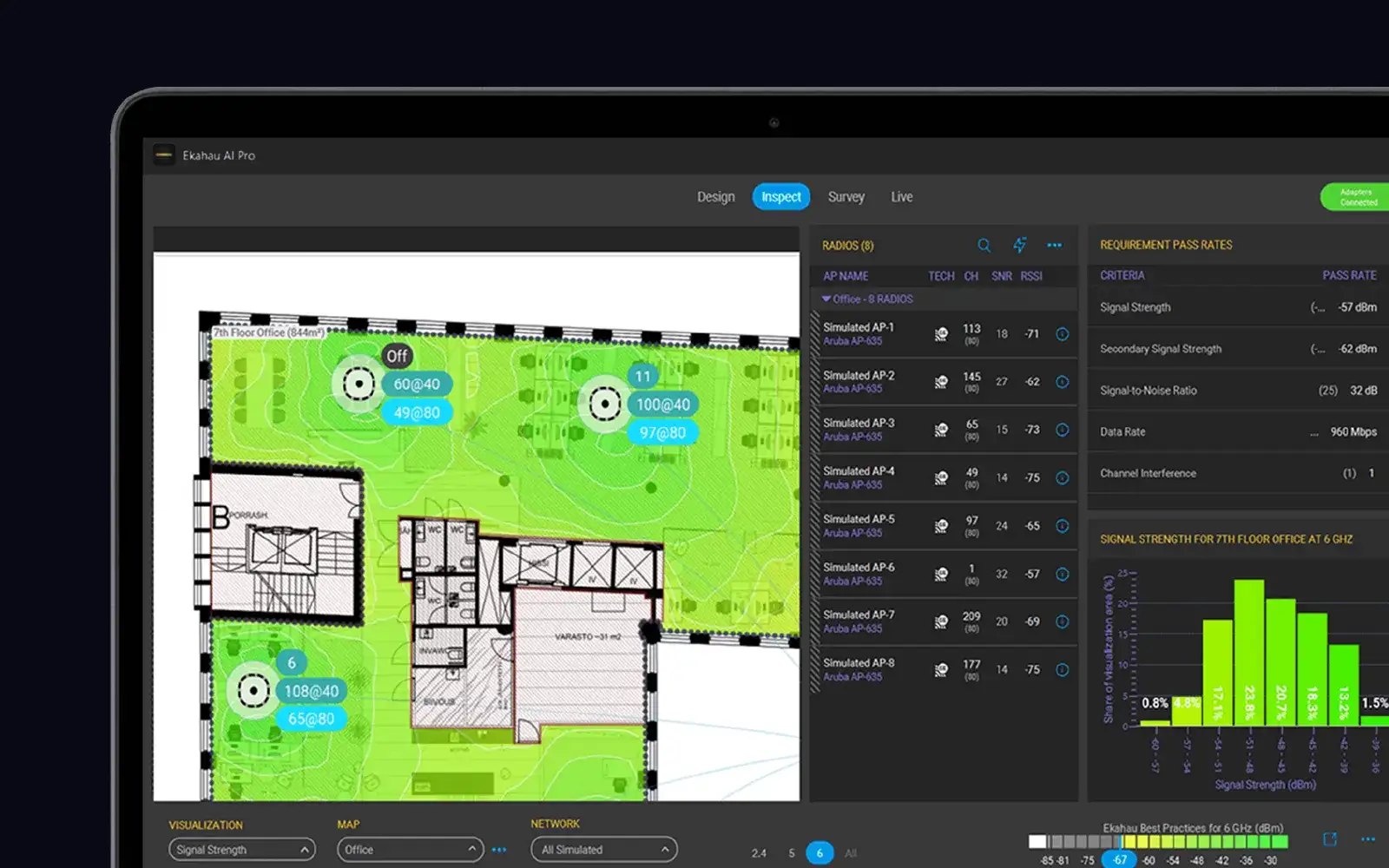Open the Visualization Signal Strength dropdown
Viewport: 1389px width, 868px height.
point(241,850)
